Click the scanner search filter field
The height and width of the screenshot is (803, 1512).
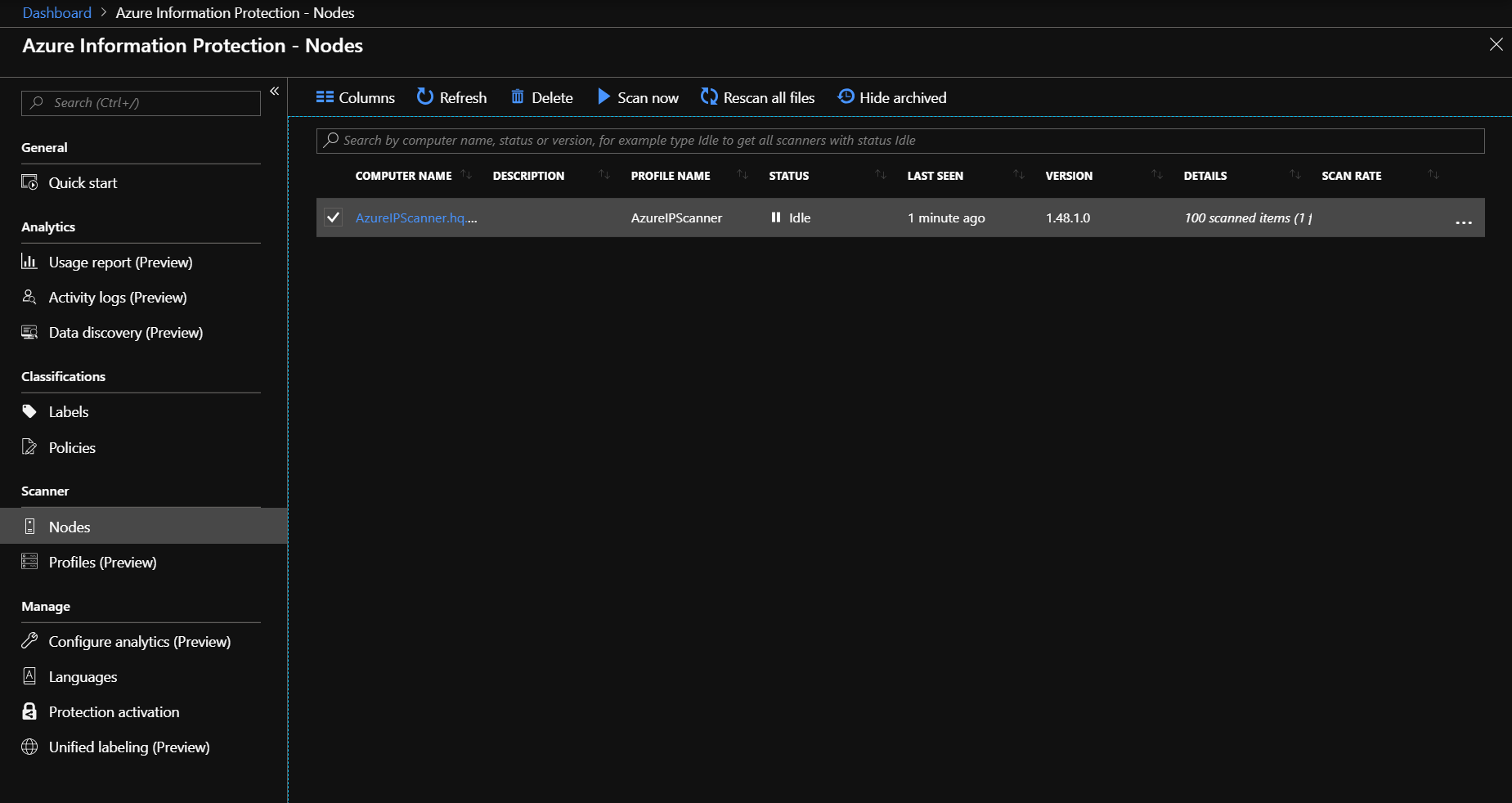[900, 141]
